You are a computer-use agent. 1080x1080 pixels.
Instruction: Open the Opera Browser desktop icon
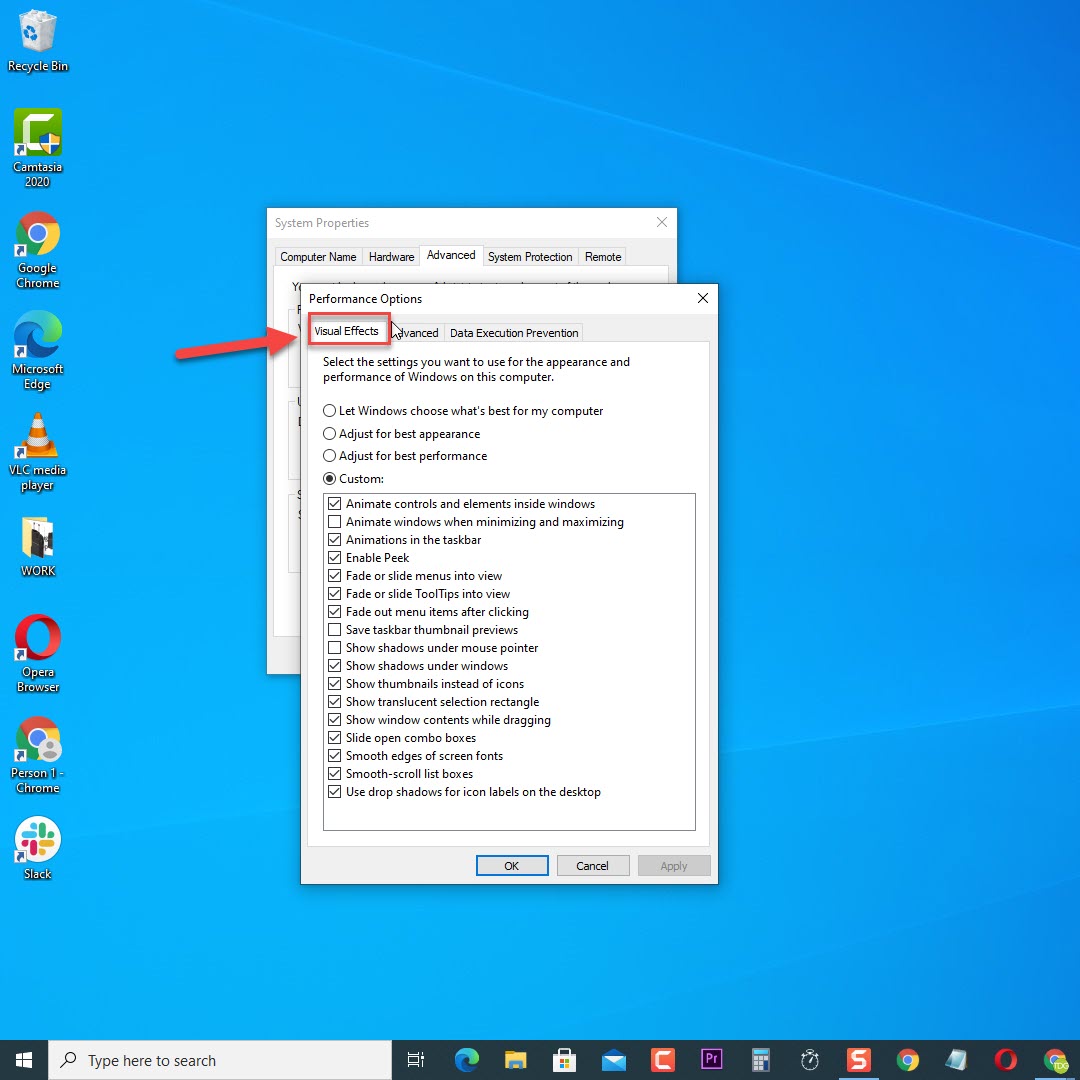coord(38,640)
